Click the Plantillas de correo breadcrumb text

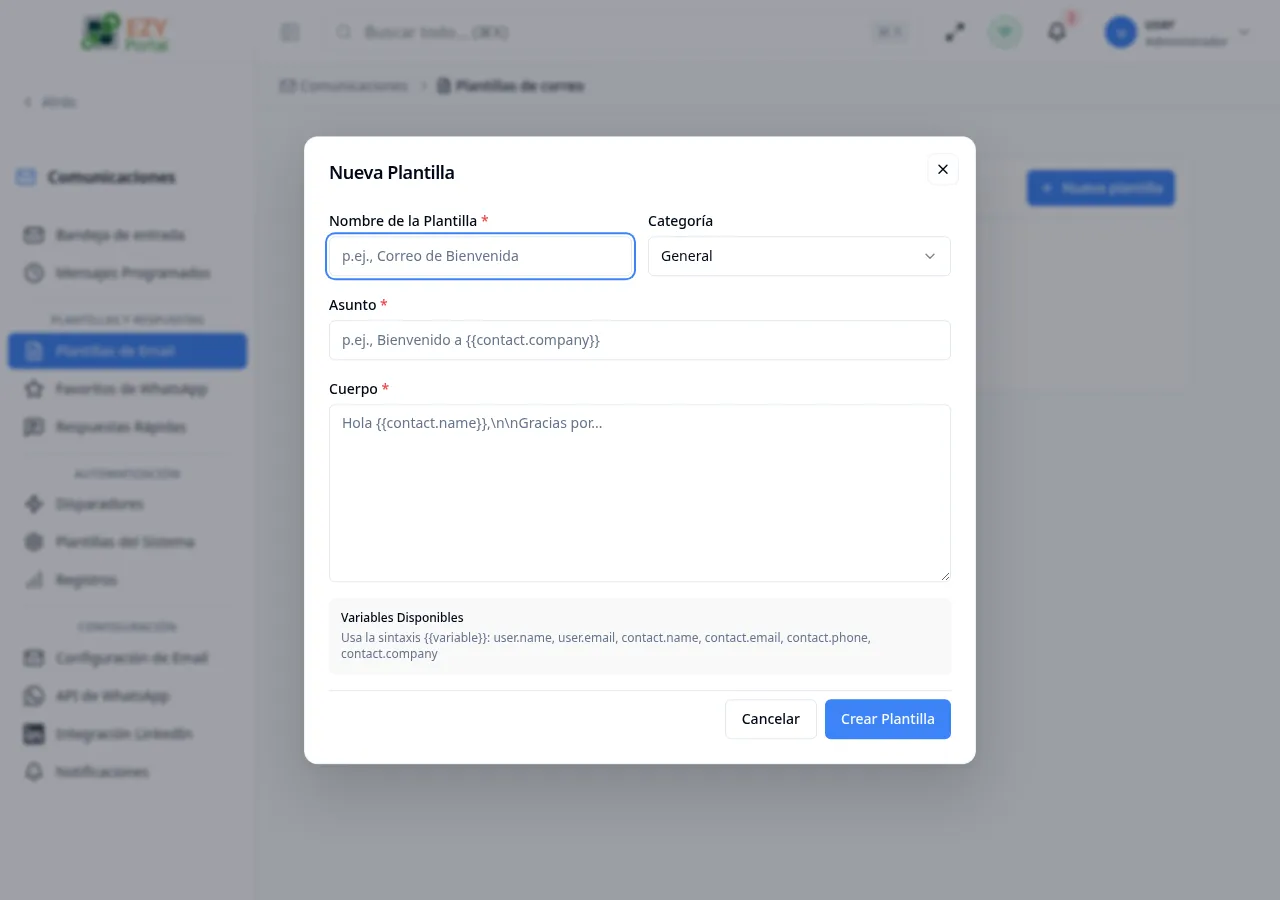tap(520, 86)
